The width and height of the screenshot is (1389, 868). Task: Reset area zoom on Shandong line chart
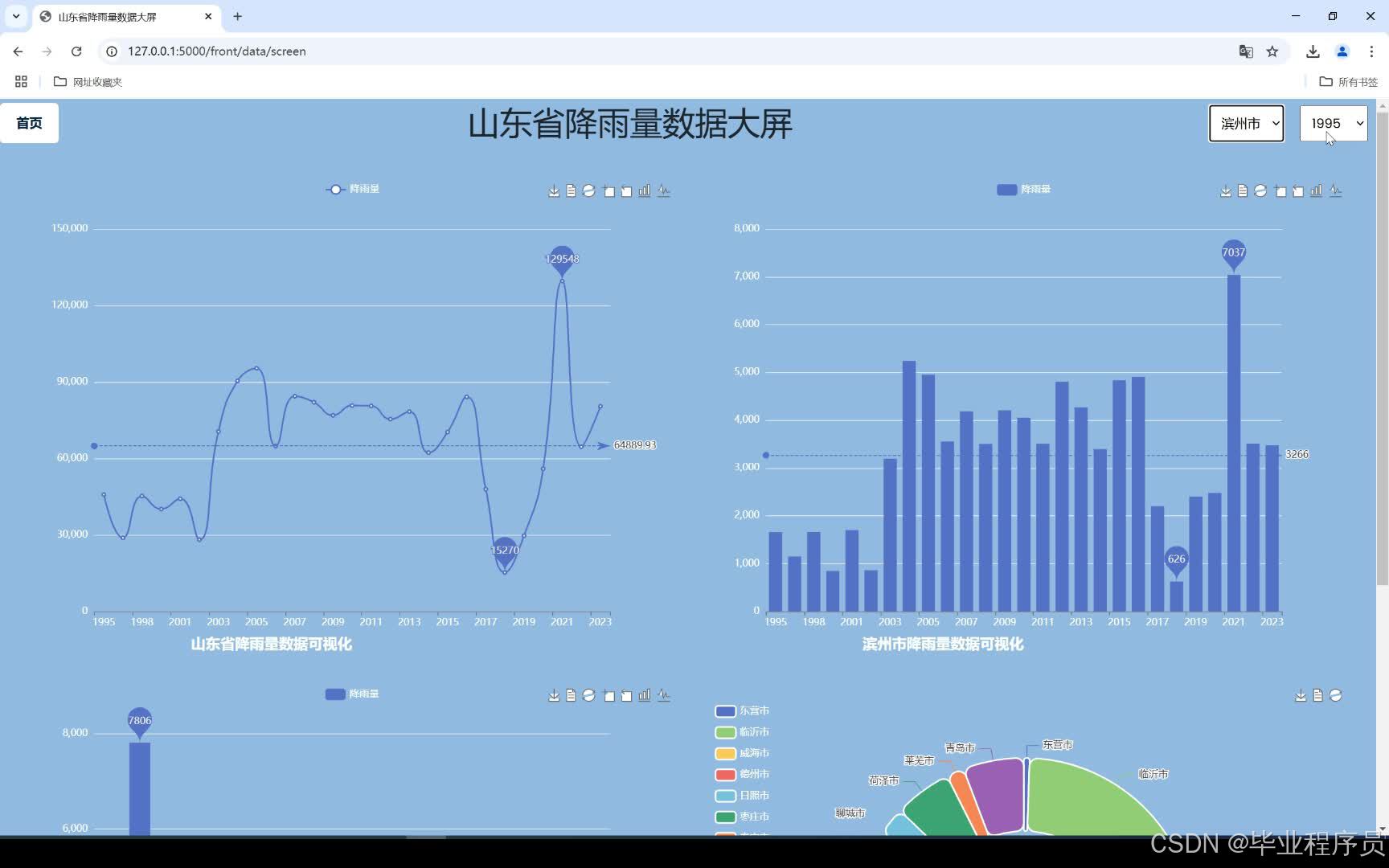pos(626,190)
